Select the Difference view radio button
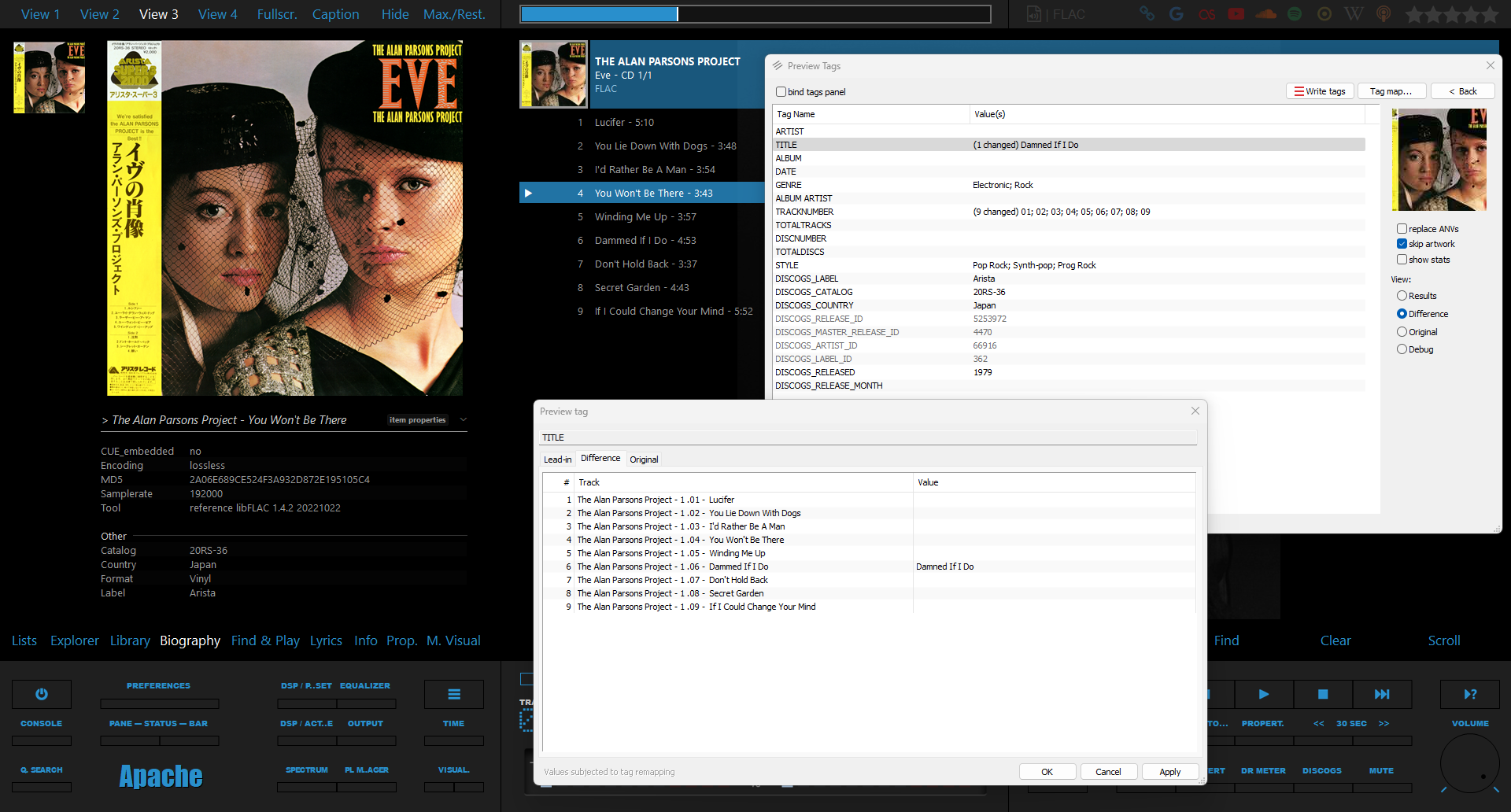Screen dimensions: 1511x812 pos(1402,314)
